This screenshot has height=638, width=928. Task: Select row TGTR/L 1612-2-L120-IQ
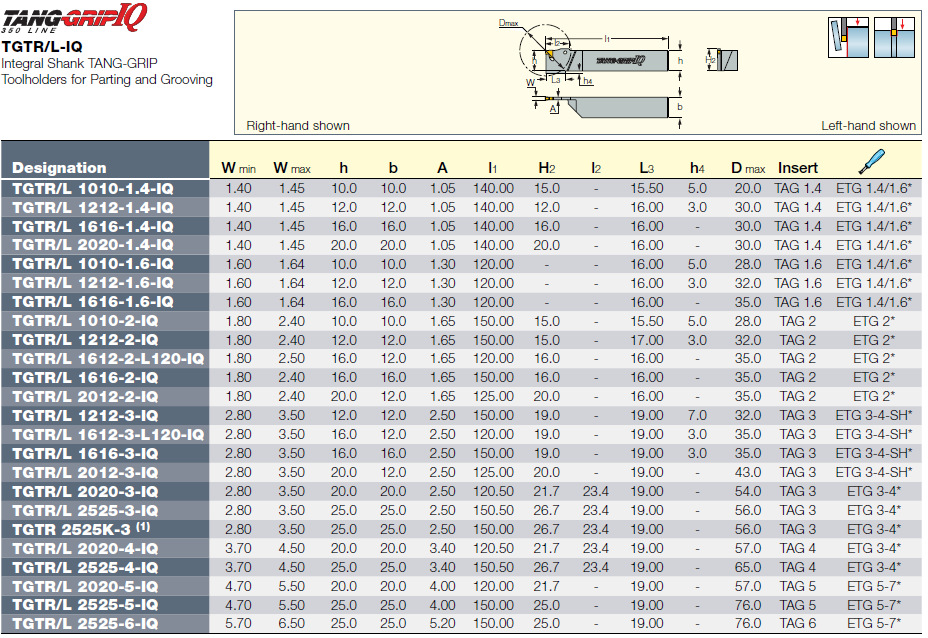click(462, 359)
